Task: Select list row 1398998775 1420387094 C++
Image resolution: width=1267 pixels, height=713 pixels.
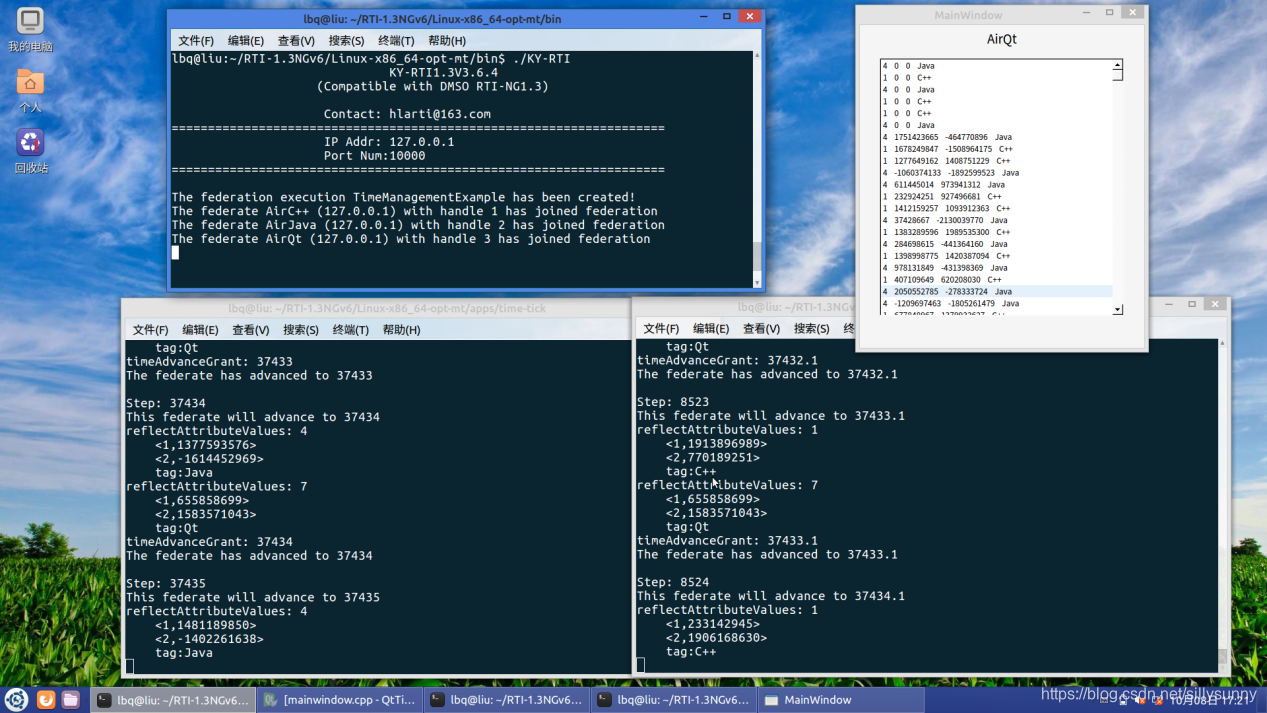Action: pos(996,256)
